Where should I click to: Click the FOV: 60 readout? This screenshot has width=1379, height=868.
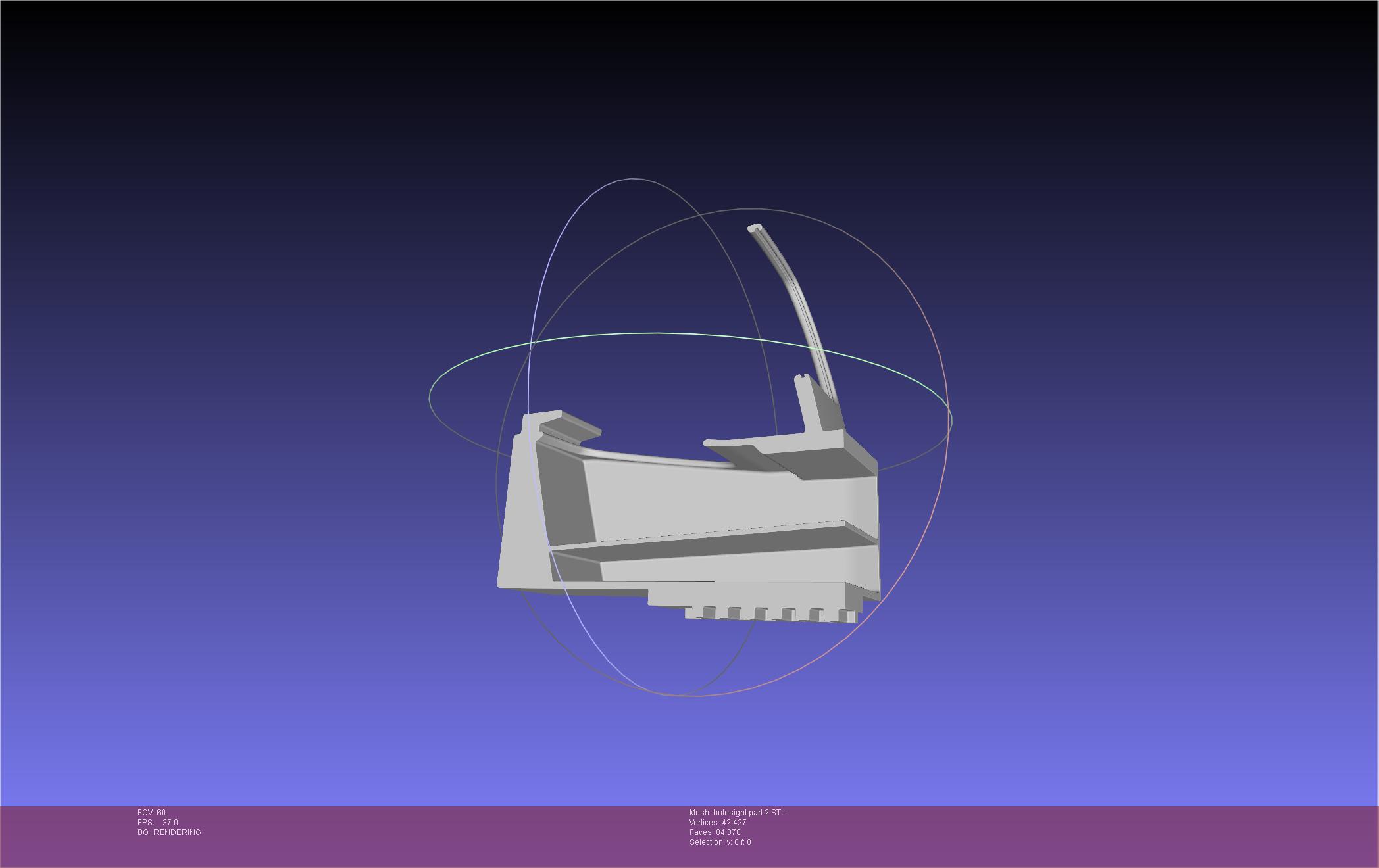click(151, 813)
